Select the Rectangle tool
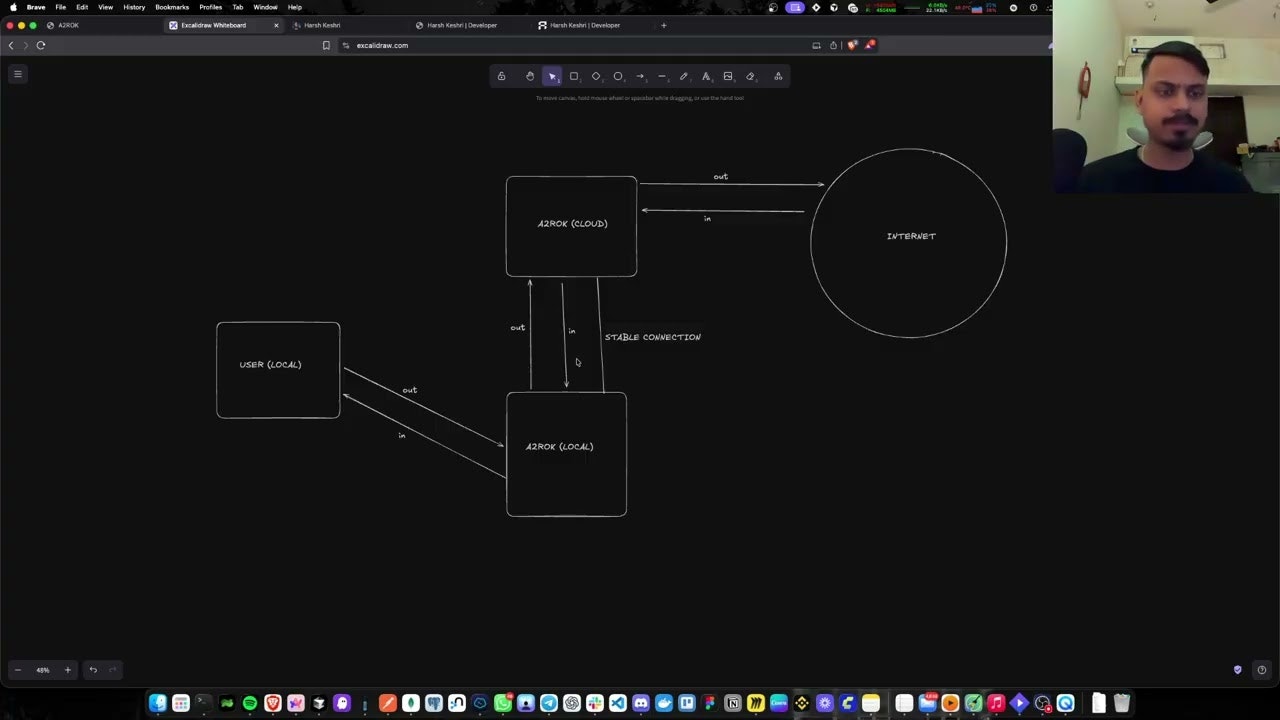 tap(574, 76)
